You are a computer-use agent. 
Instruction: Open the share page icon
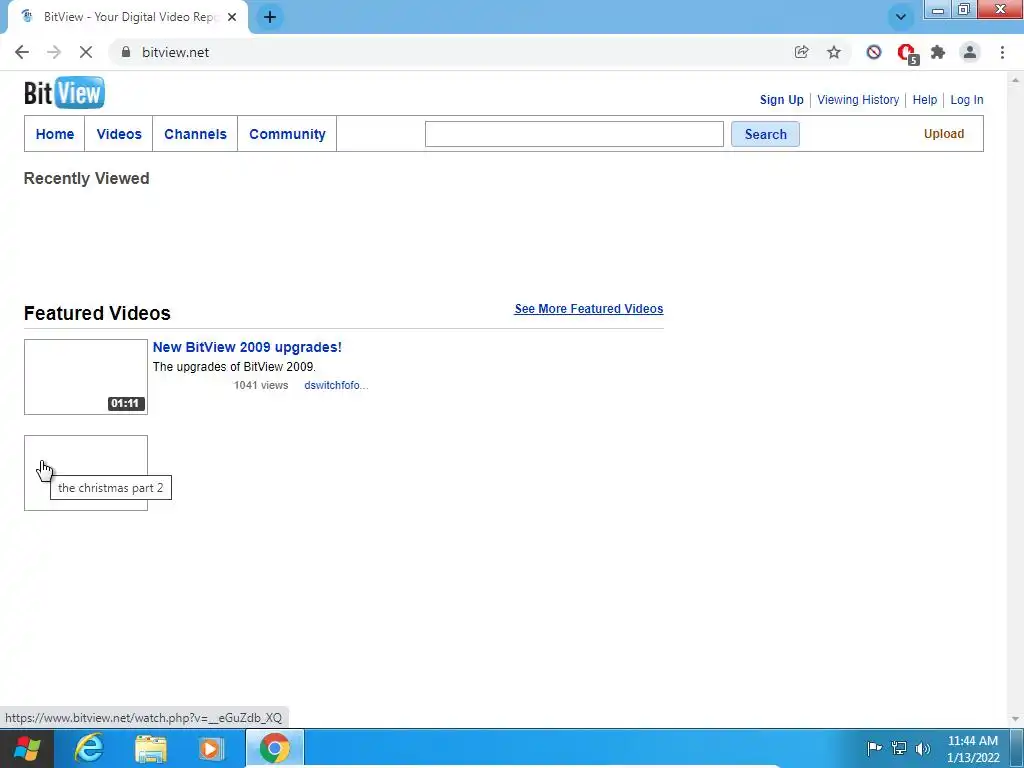(x=801, y=52)
